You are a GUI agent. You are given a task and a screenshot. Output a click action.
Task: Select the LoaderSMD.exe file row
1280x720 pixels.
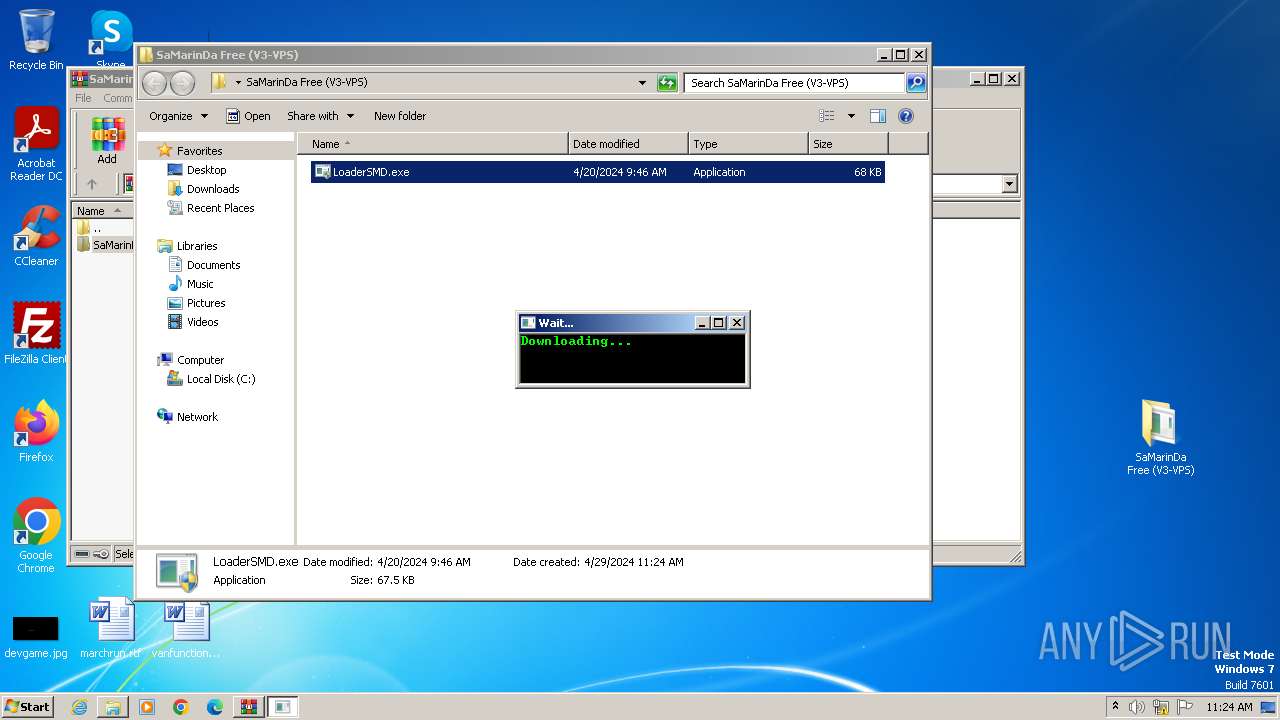pos(597,172)
